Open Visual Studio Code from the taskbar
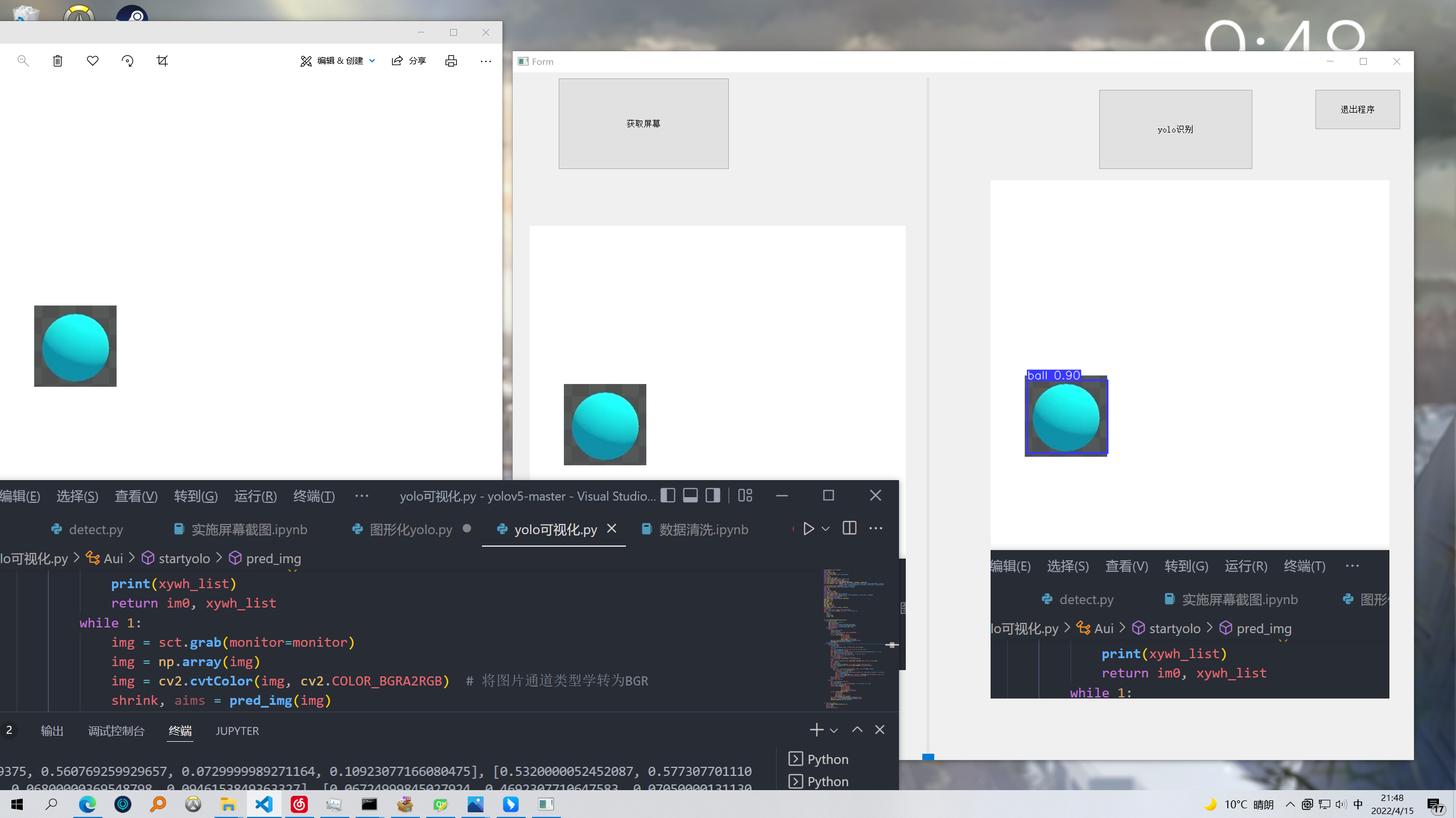This screenshot has width=1456, height=818. (x=264, y=804)
